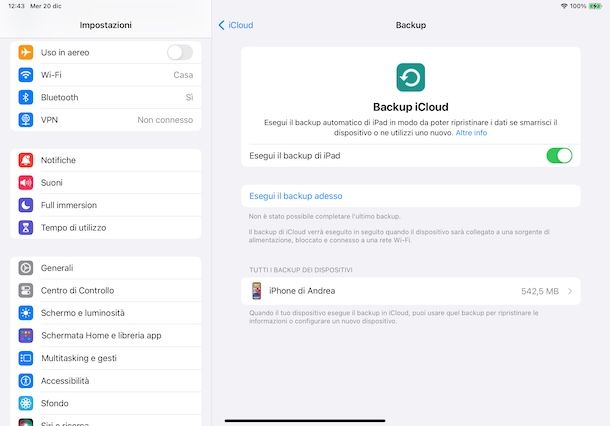610x426 pixels.
Task: Tap the 12:43 clock in status bar
Action: (x=16, y=6)
